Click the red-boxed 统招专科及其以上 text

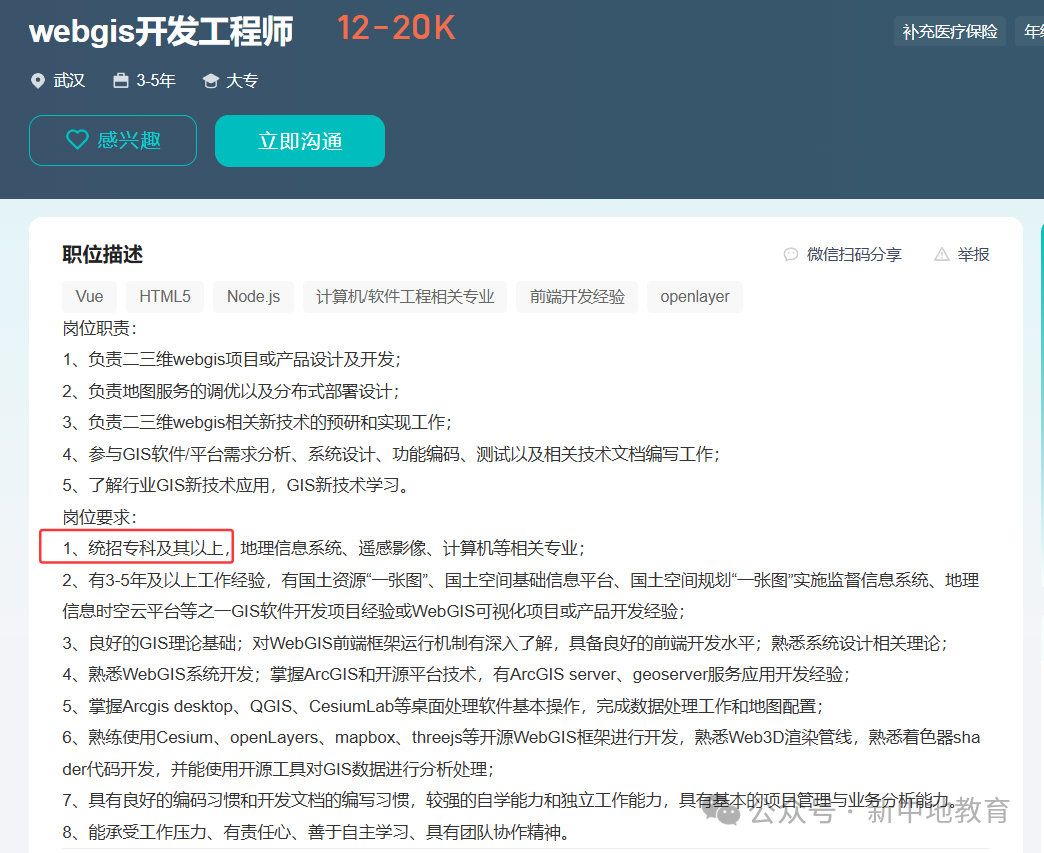point(135,547)
